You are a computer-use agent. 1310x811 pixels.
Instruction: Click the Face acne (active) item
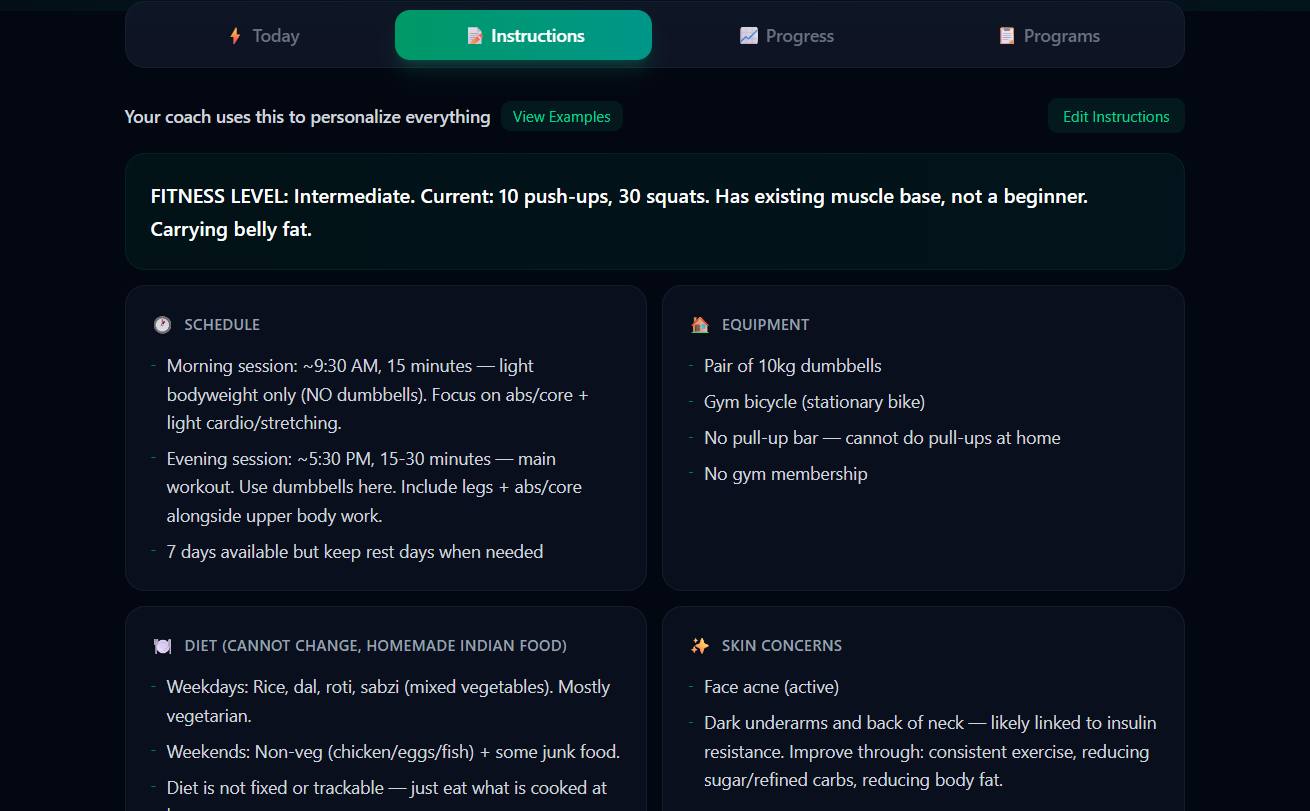point(772,687)
